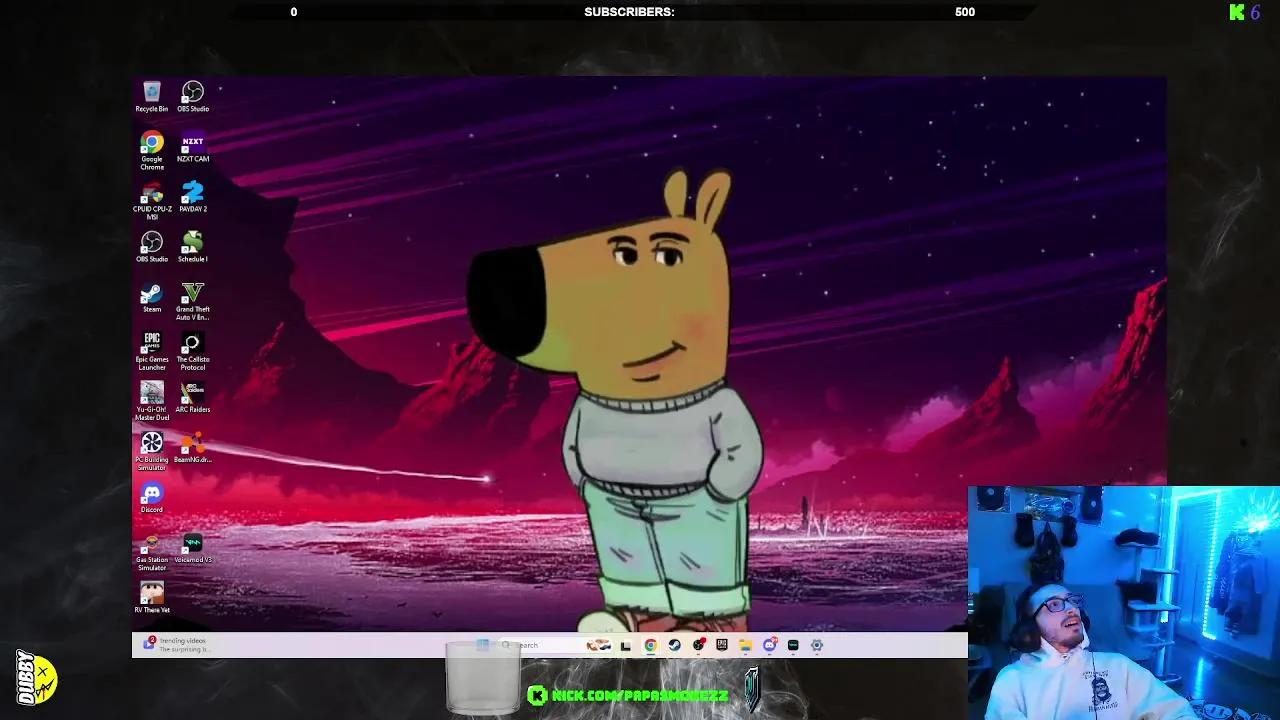Open Discord desktop shortcut
Screen dimensions: 1280x720
point(152,497)
